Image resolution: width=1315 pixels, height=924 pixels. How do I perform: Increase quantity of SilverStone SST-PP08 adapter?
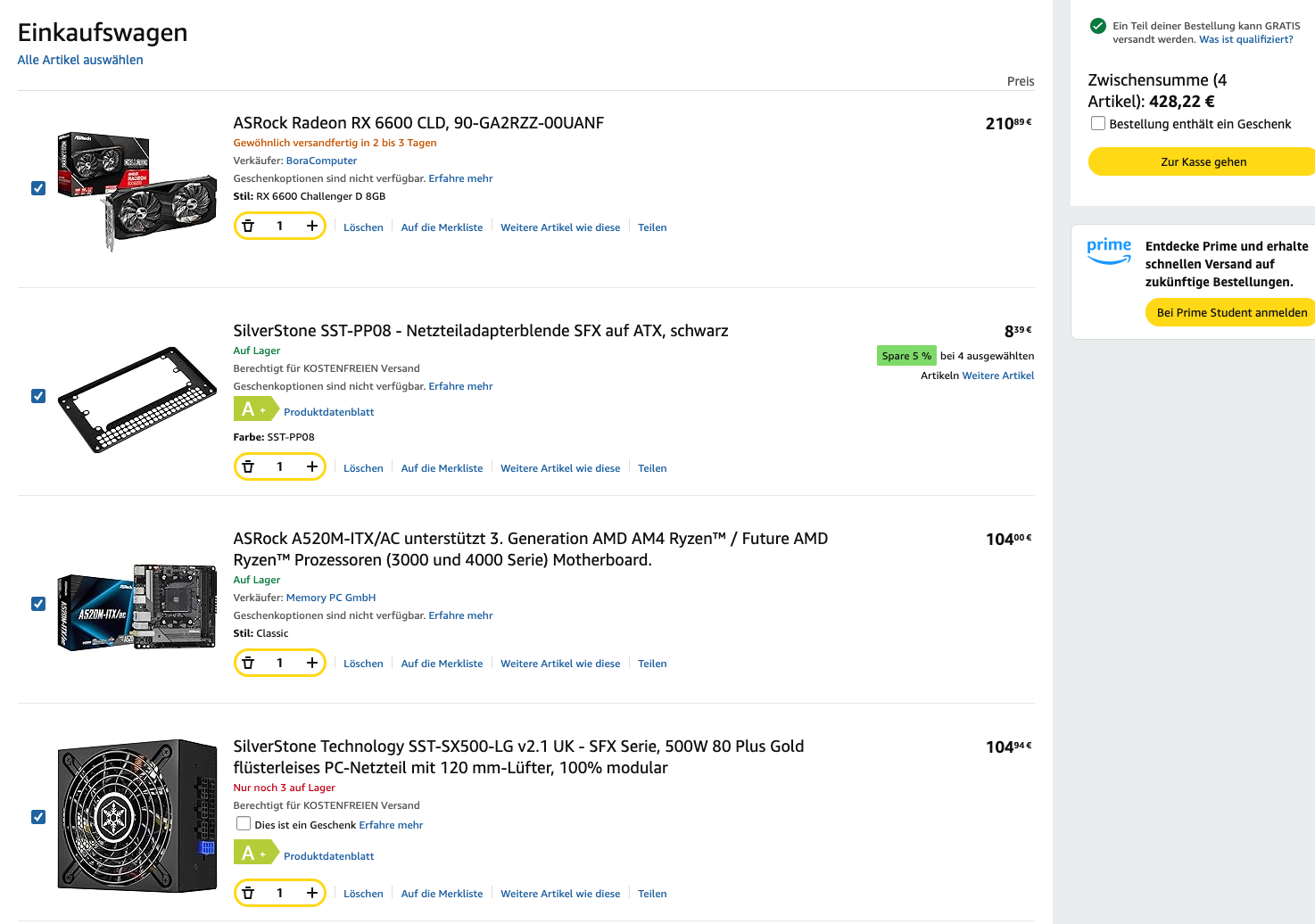311,467
